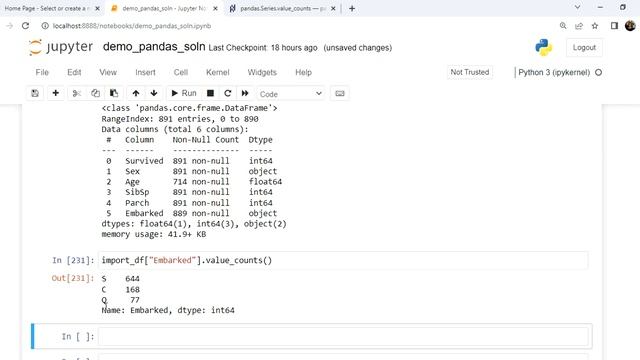Image resolution: width=640 pixels, height=360 pixels.
Task: Reload the page
Action: tap(25, 26)
